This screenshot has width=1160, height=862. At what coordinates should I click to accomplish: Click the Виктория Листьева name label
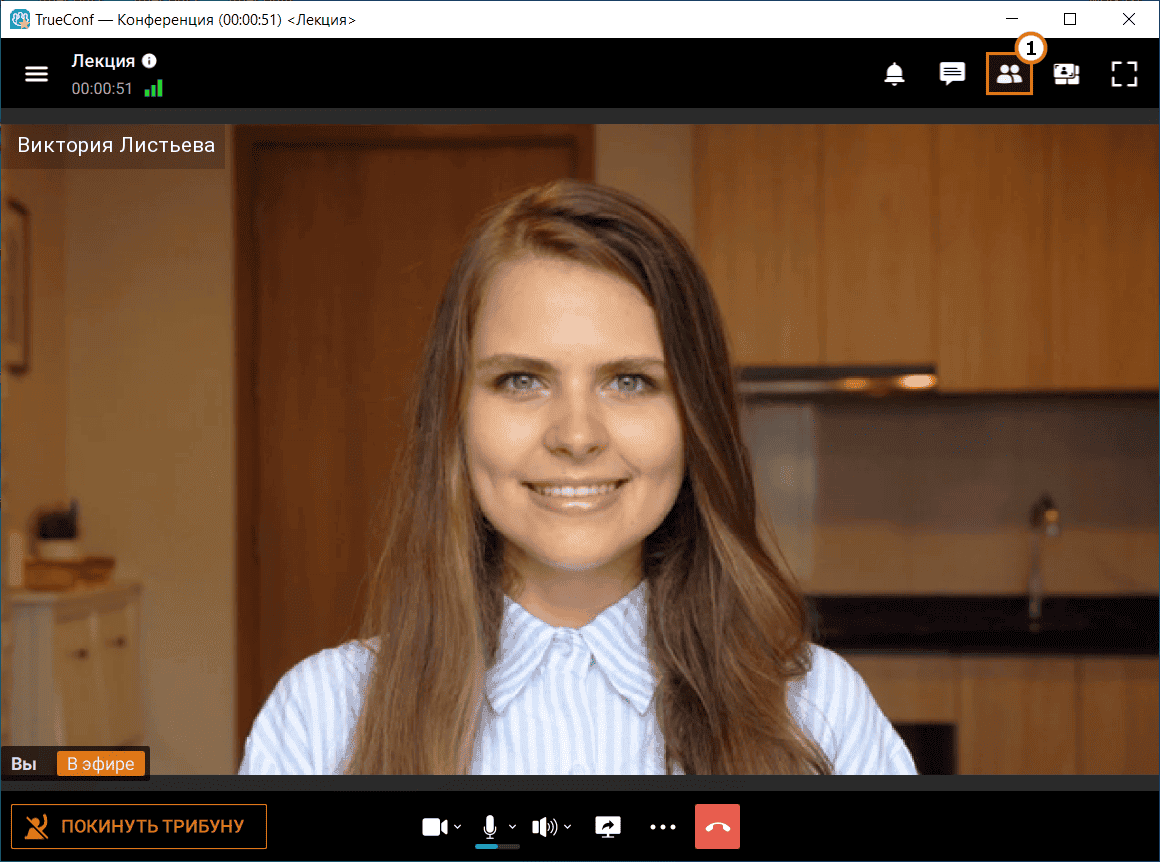click(116, 145)
